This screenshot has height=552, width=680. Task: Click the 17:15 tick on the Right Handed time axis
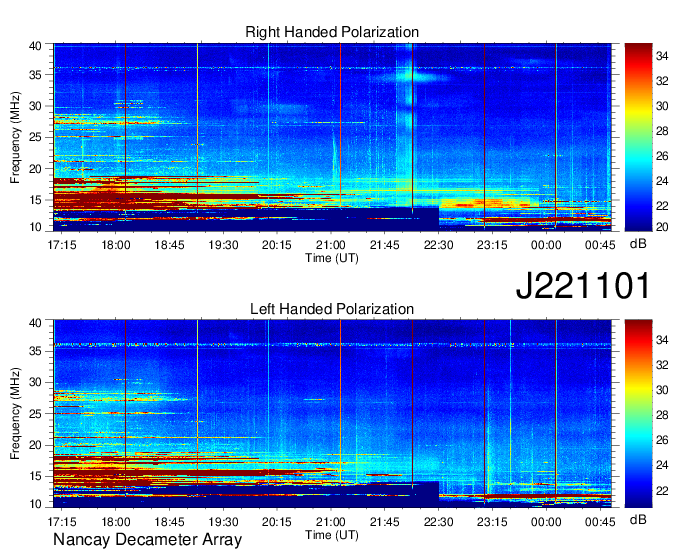tap(62, 245)
